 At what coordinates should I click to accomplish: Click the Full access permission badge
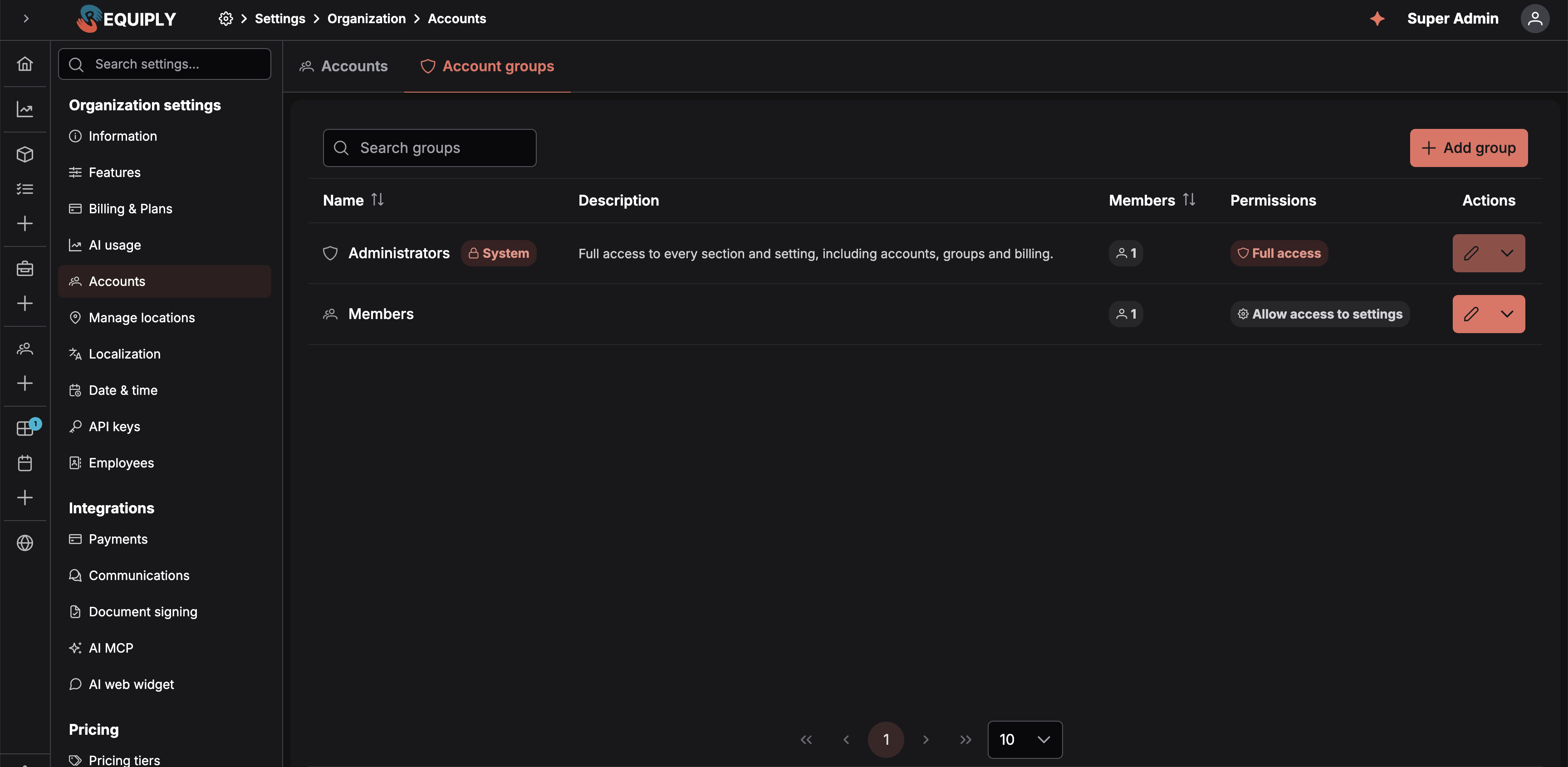(x=1279, y=253)
